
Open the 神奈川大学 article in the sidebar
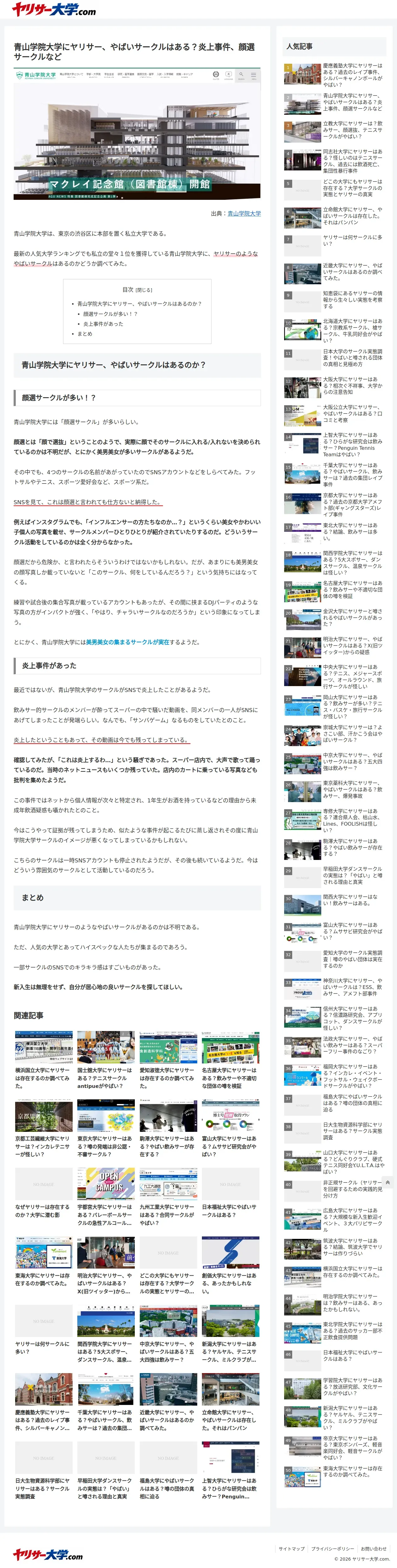pyautogui.click(x=334, y=989)
